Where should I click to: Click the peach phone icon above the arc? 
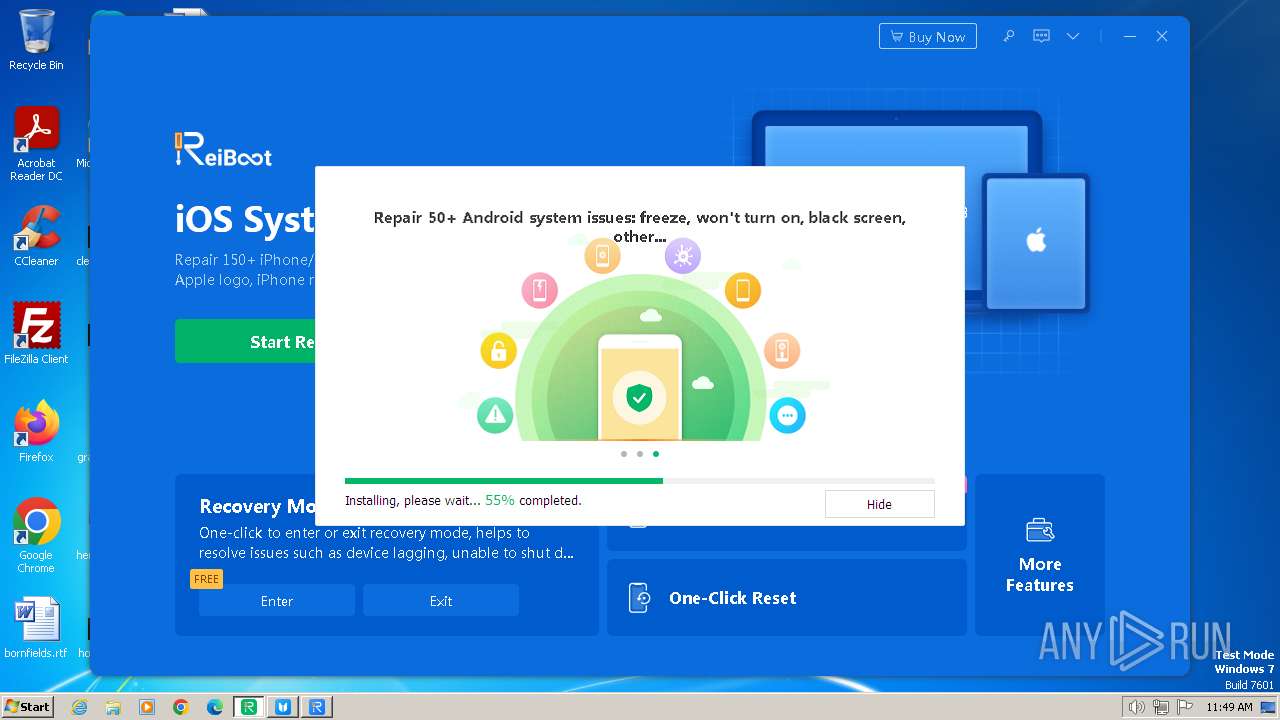point(602,256)
